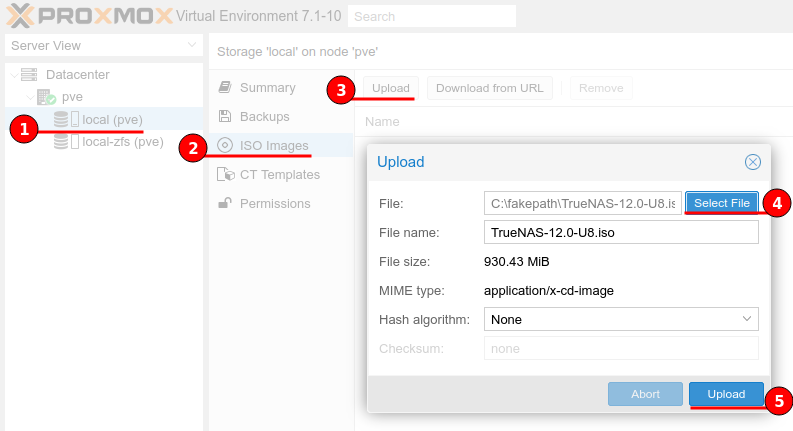
Task: Click the Datacenter server icon
Action: (29, 74)
